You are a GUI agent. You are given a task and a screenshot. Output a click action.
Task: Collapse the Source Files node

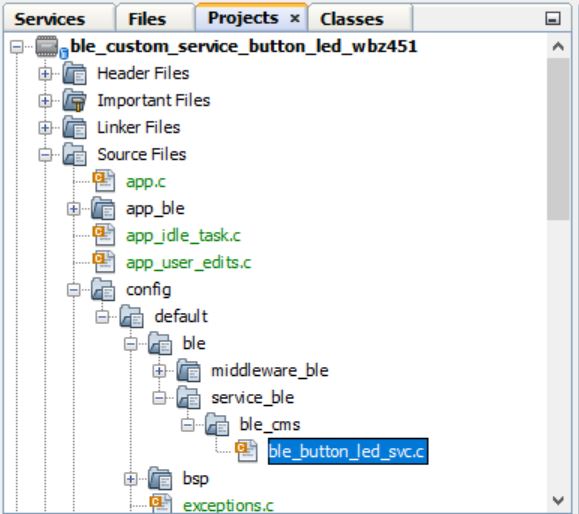pyautogui.click(x=45, y=155)
